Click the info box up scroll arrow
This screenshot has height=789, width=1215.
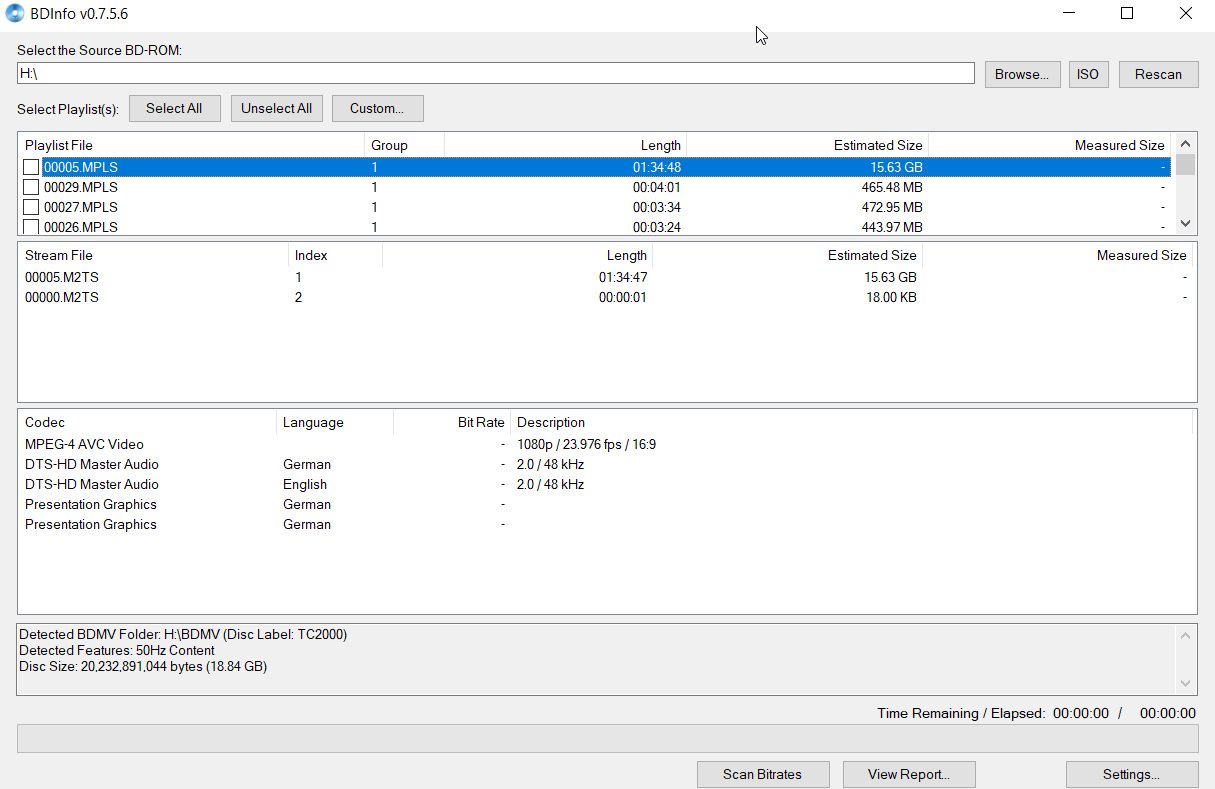pos(1186,636)
